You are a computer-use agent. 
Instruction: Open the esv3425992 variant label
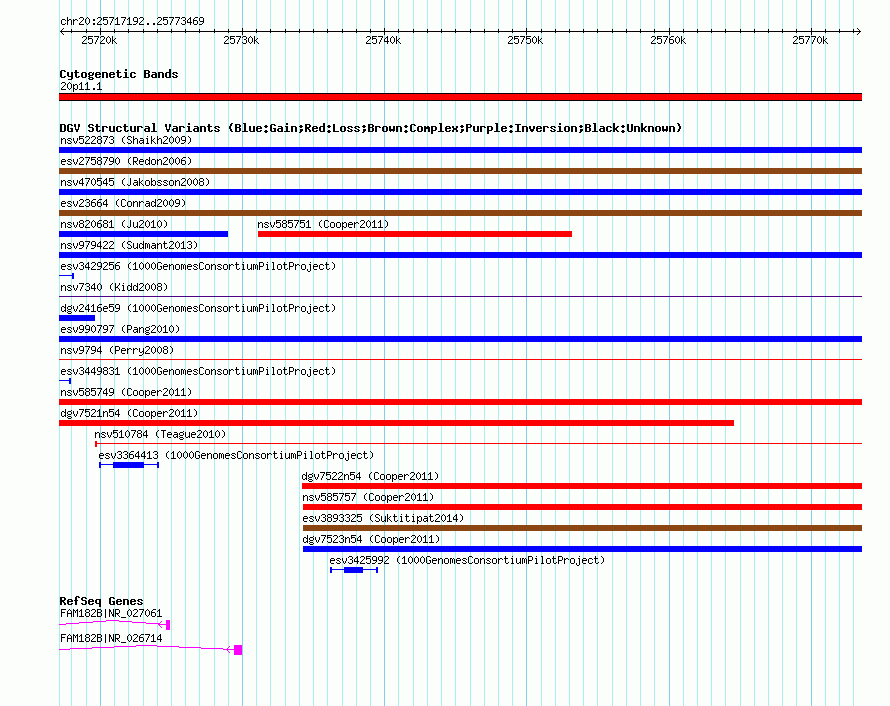467,560
